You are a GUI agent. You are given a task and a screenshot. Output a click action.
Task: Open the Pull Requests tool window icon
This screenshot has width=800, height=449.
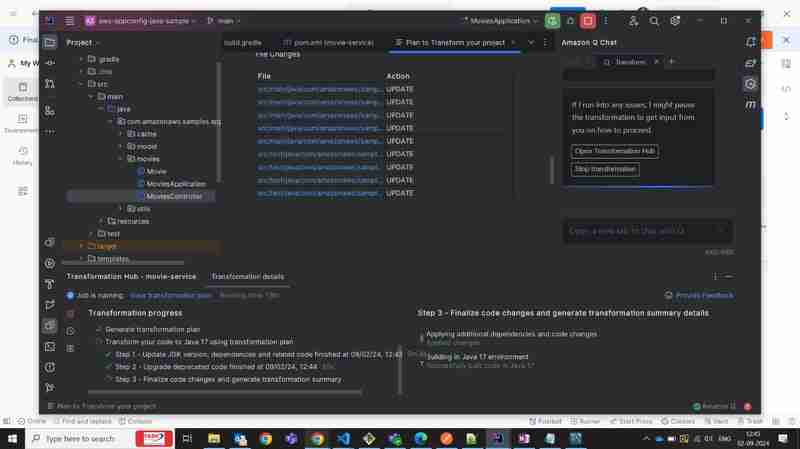pos(49,83)
